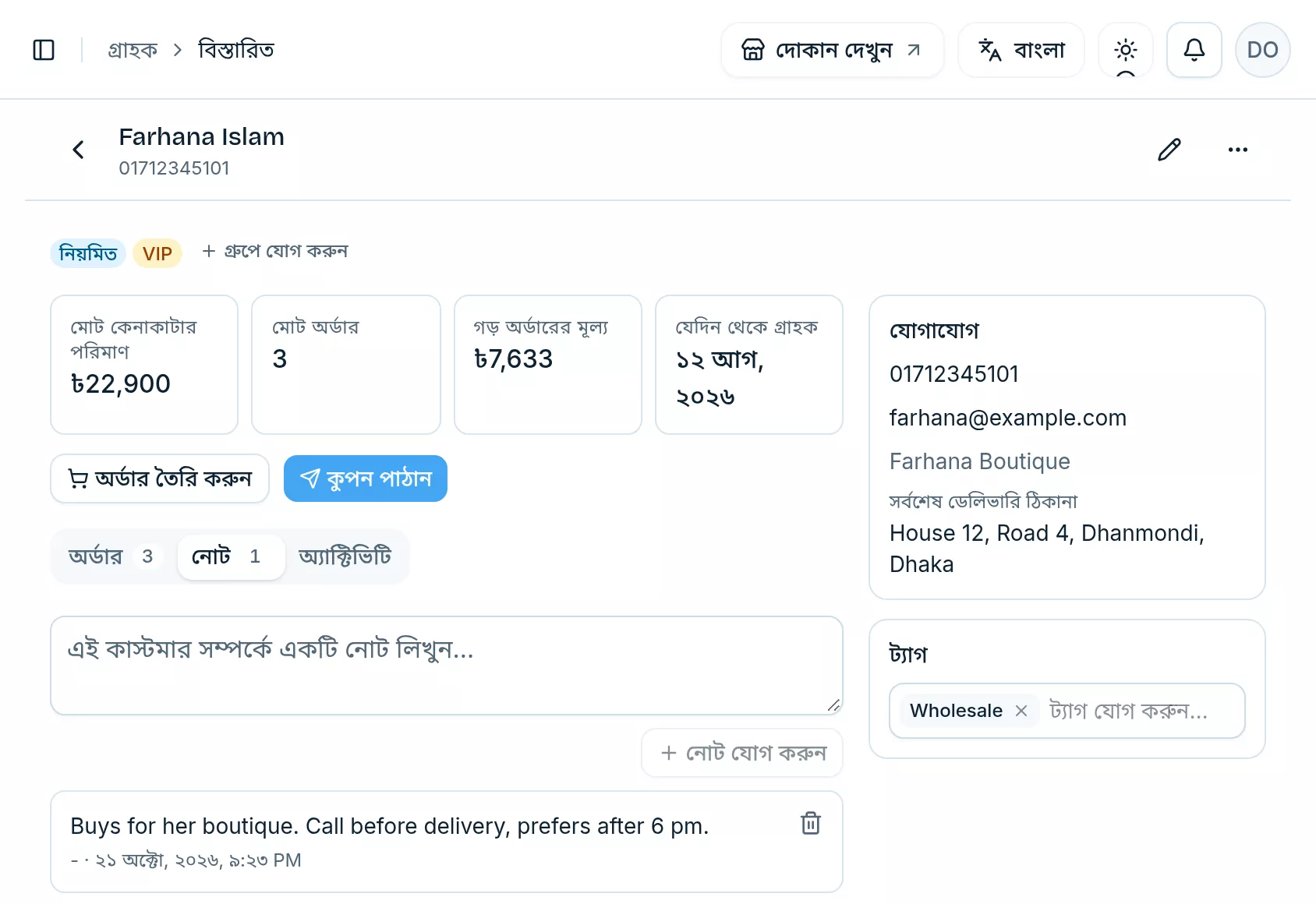This screenshot has height=904, width=1316.
Task: Go to গ্রাহক breadcrumb link
Action: [x=133, y=50]
